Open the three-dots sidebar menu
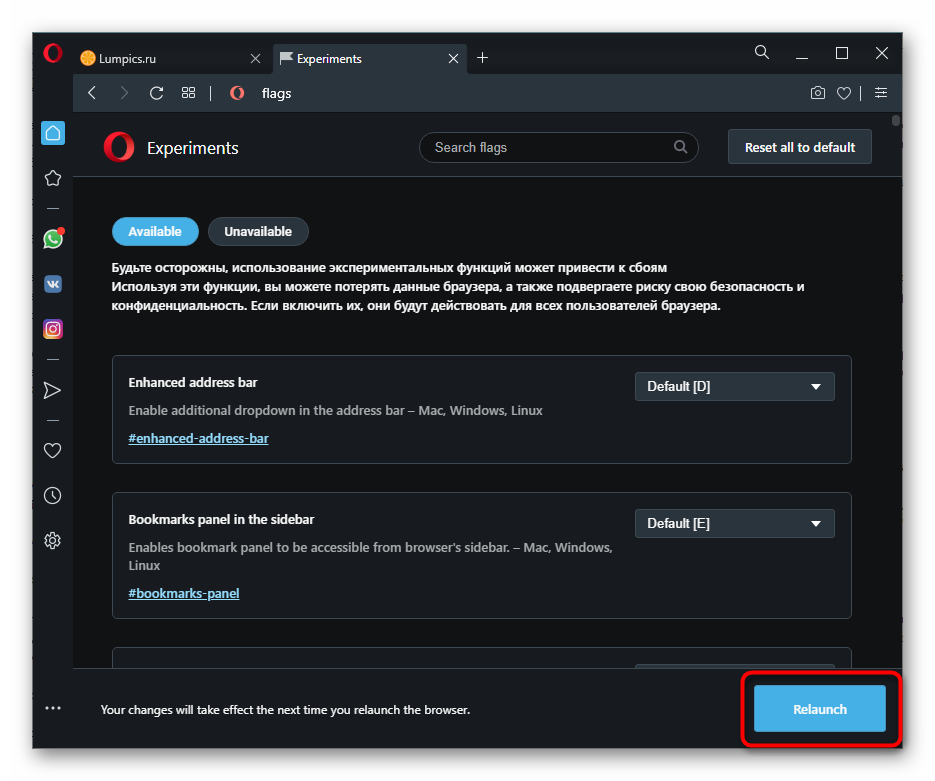 pyautogui.click(x=53, y=708)
